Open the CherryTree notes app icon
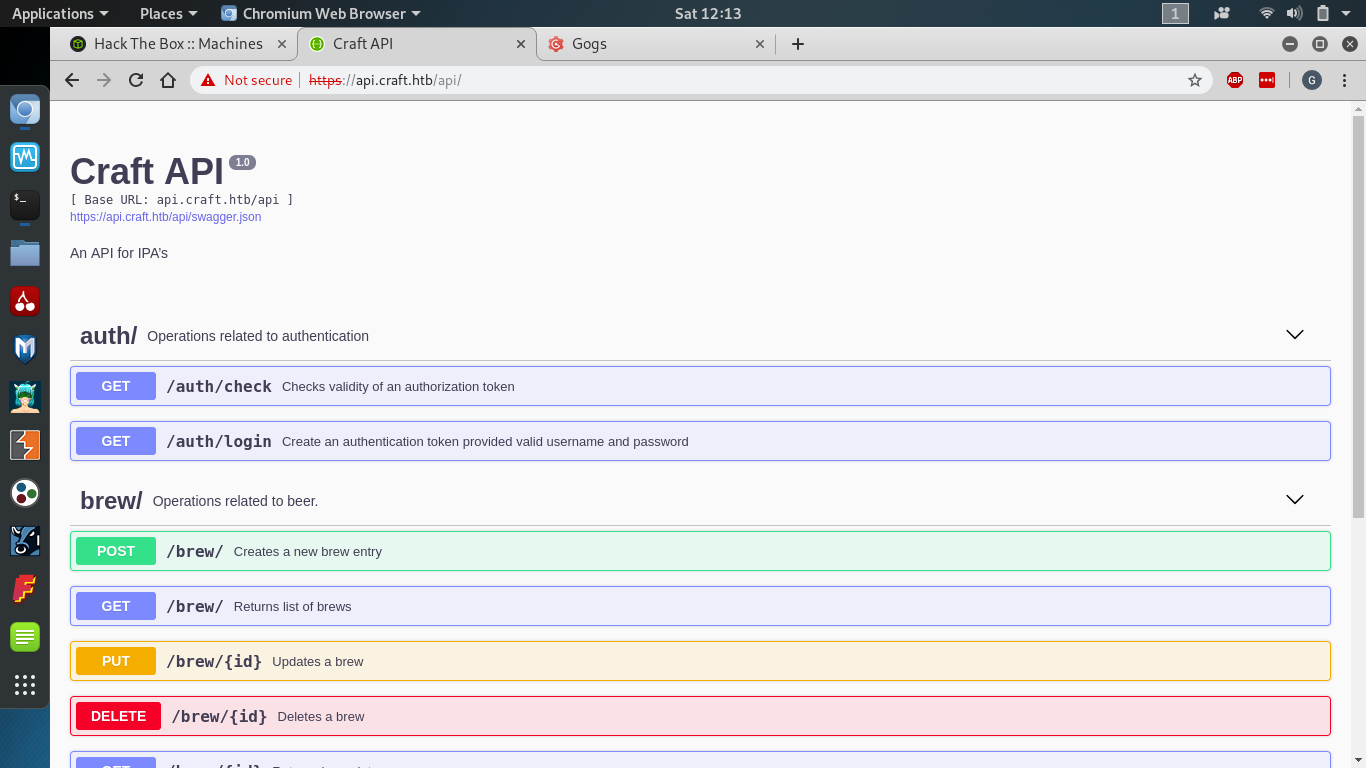Viewport: 1366px width, 768px height. tap(24, 301)
